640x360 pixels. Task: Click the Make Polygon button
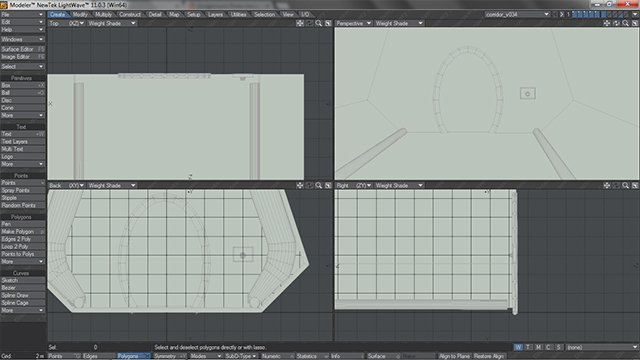pos(22,231)
